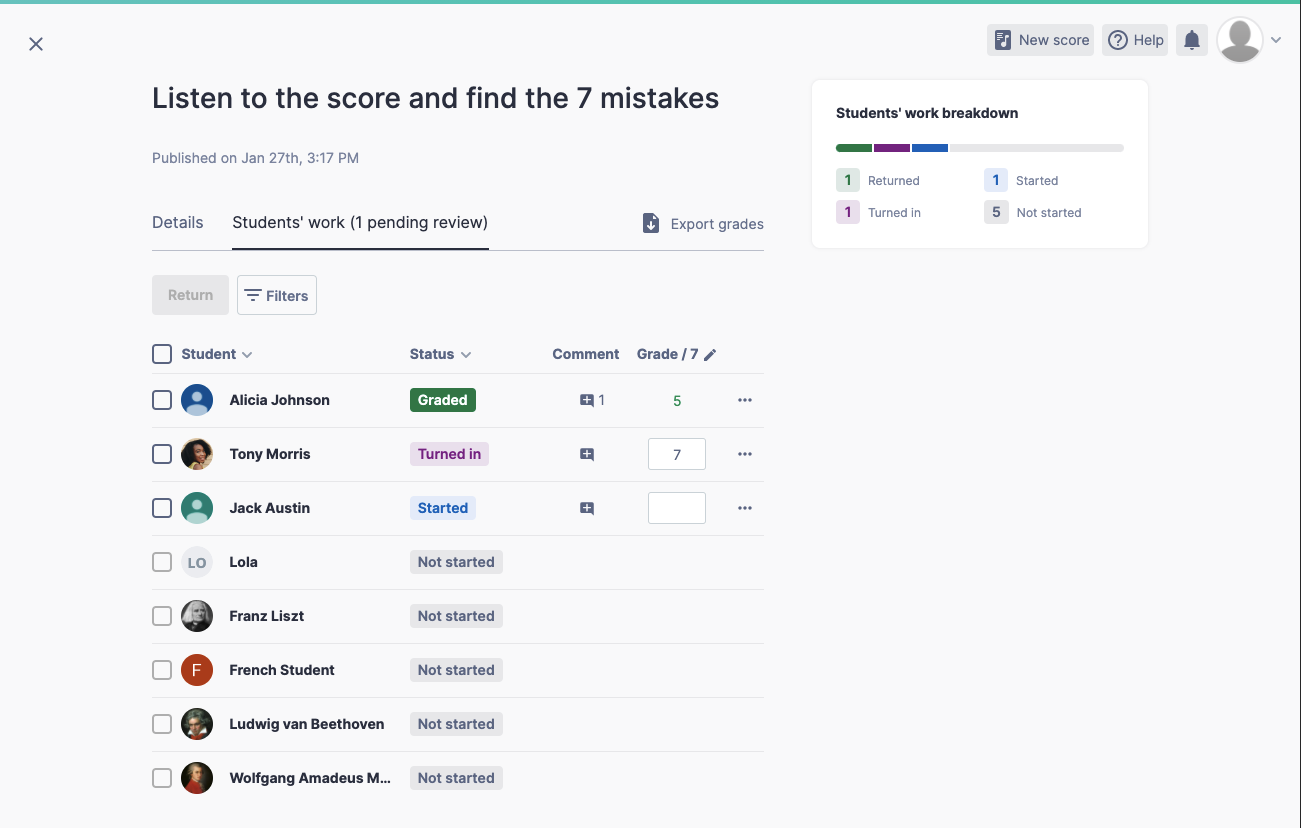Click the Export grades link
This screenshot has width=1301, height=828.
point(703,224)
